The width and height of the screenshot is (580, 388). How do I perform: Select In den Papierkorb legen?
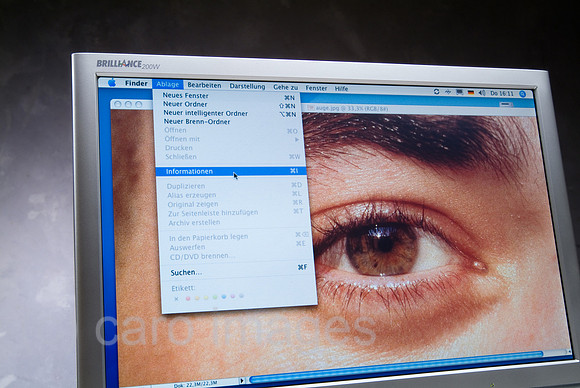tap(236, 237)
